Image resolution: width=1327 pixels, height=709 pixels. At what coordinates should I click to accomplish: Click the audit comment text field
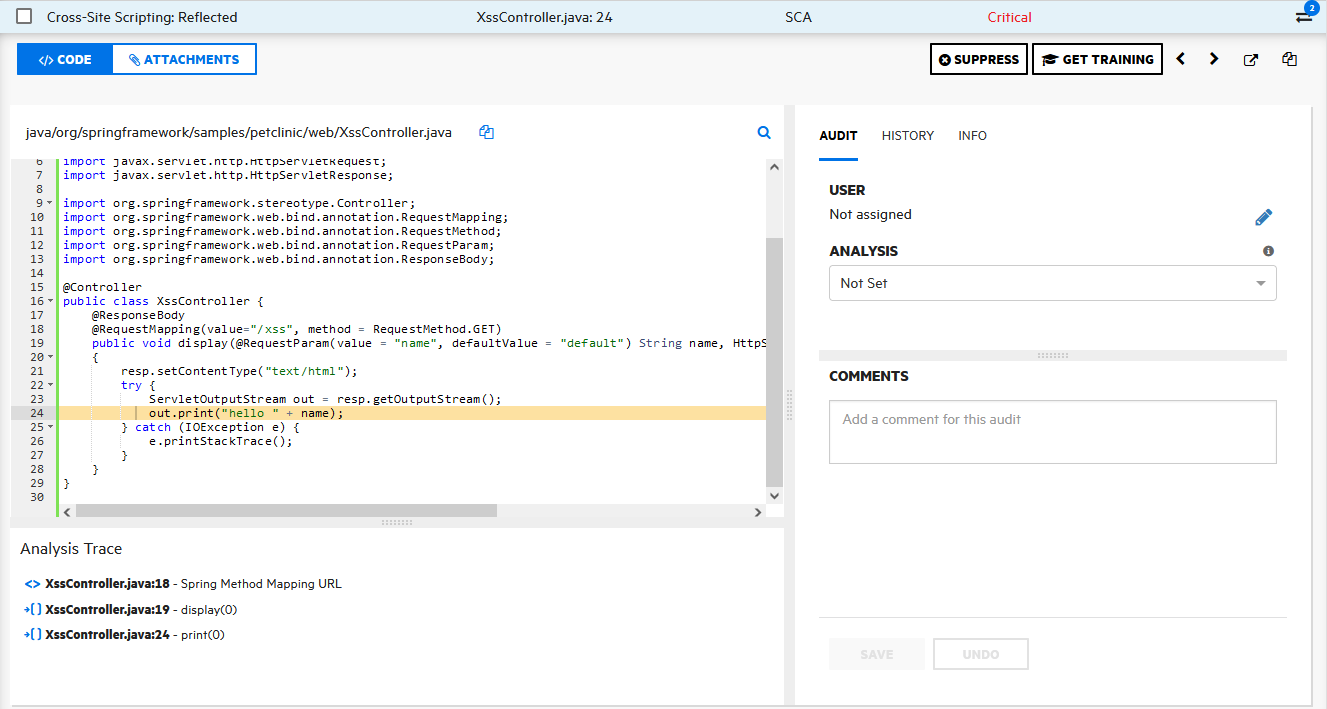point(1052,432)
